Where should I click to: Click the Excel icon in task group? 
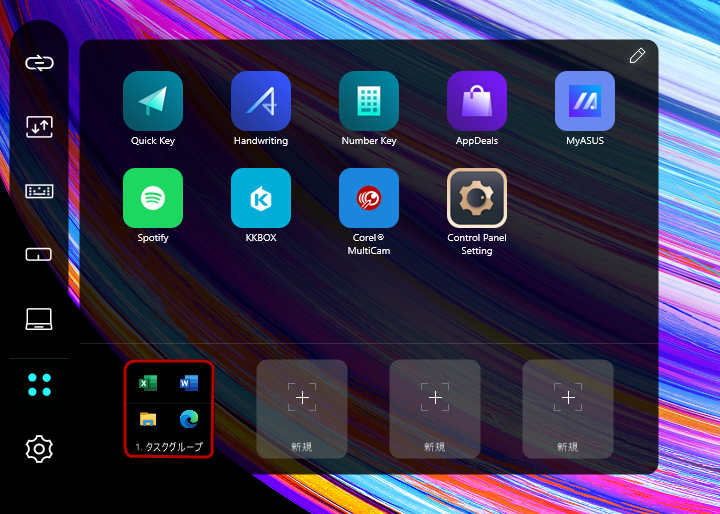[148, 383]
